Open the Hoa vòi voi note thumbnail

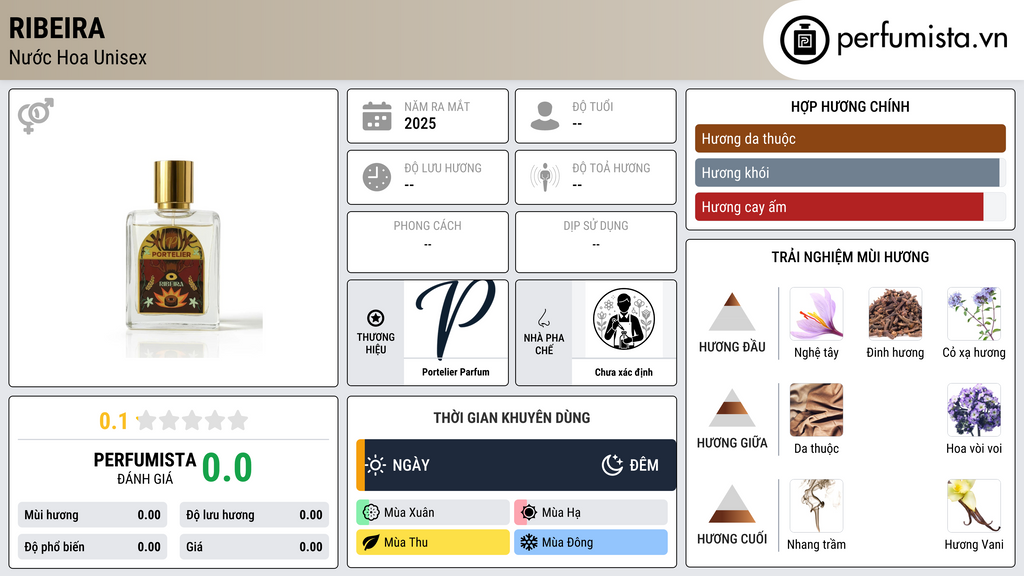tap(974, 410)
